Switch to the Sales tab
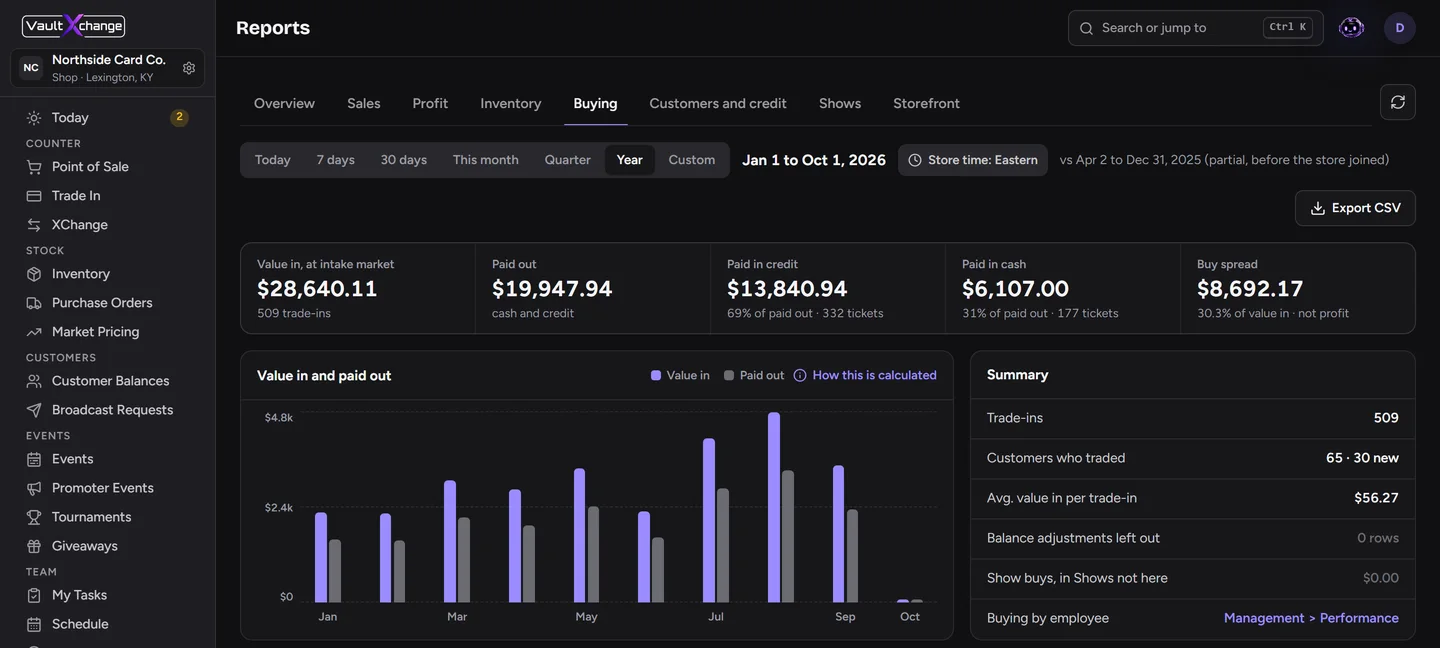The height and width of the screenshot is (648, 1440). (364, 104)
